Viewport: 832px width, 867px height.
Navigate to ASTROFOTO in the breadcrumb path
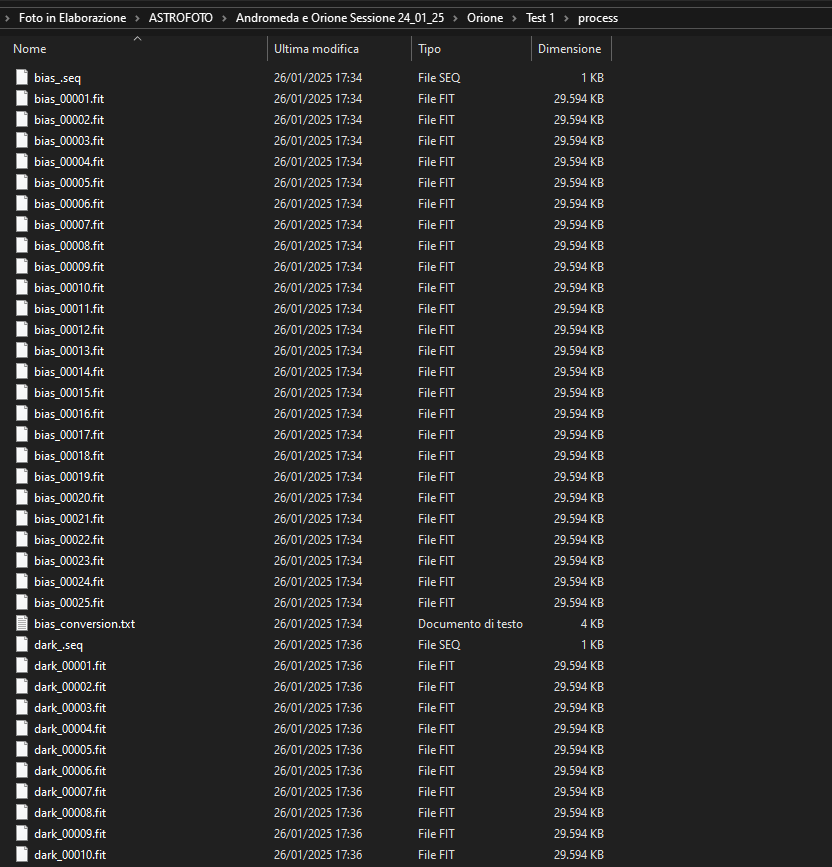(x=180, y=18)
